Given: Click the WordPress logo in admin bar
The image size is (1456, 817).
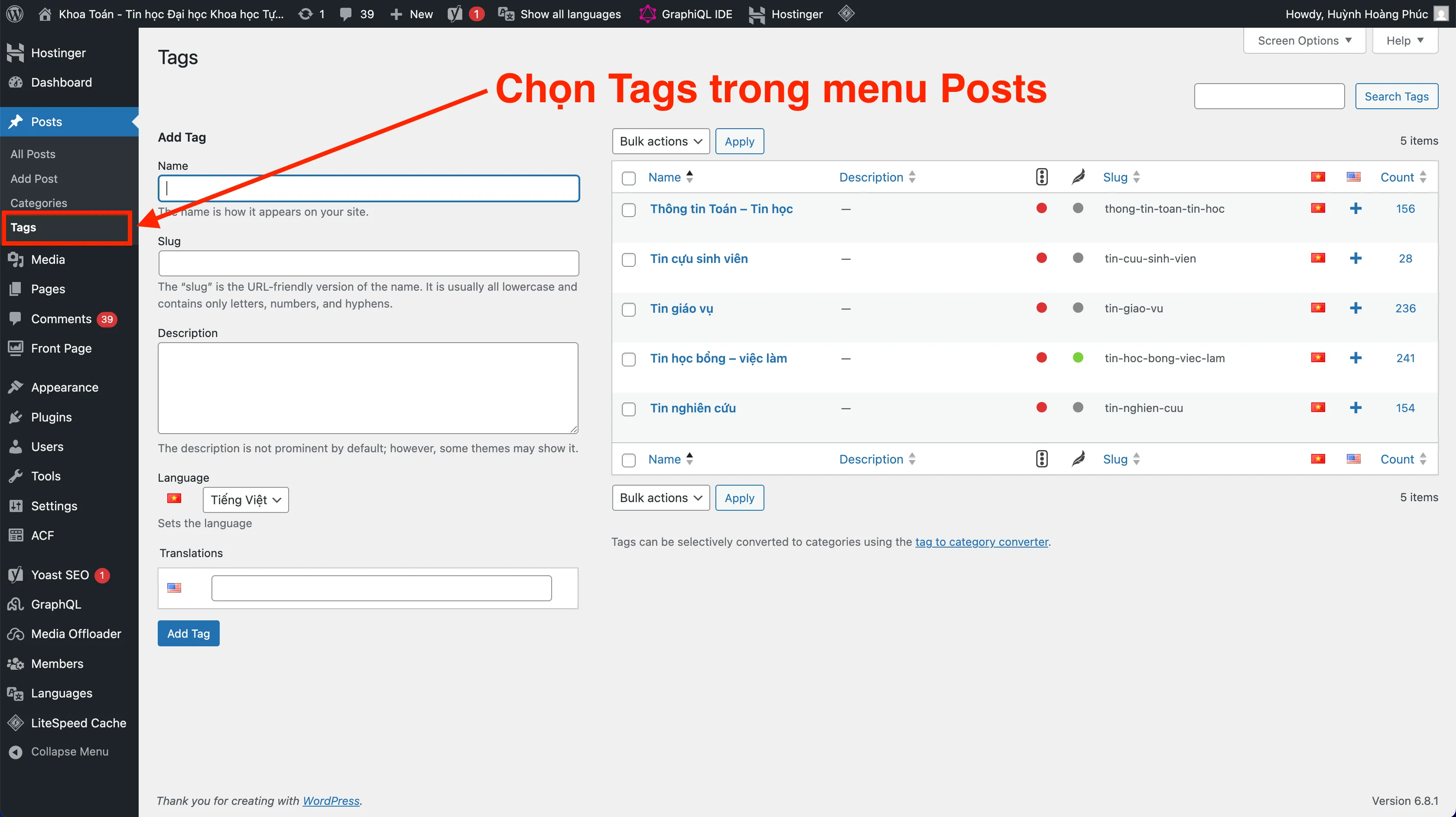Looking at the screenshot, I should (x=15, y=13).
